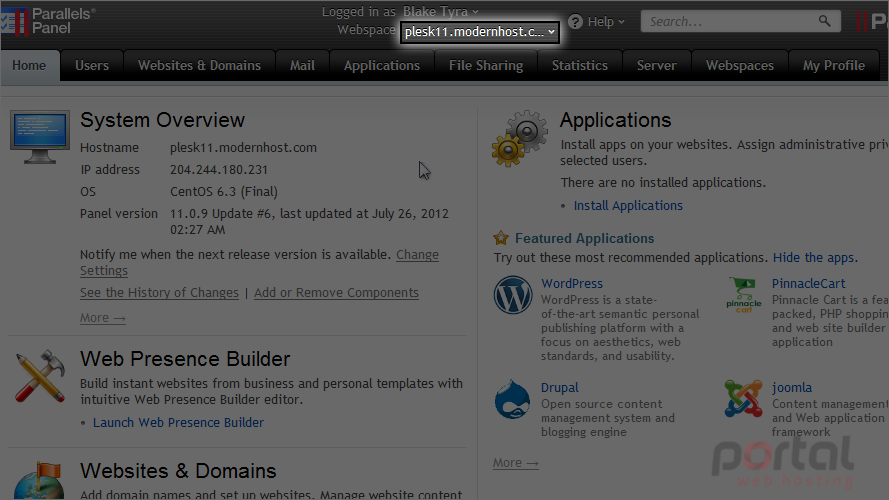Click the WordPress logo icon

[513, 295]
